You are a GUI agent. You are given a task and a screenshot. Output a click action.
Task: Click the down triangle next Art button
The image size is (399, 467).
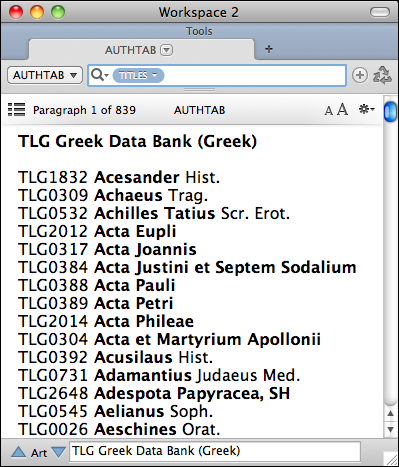point(59,452)
